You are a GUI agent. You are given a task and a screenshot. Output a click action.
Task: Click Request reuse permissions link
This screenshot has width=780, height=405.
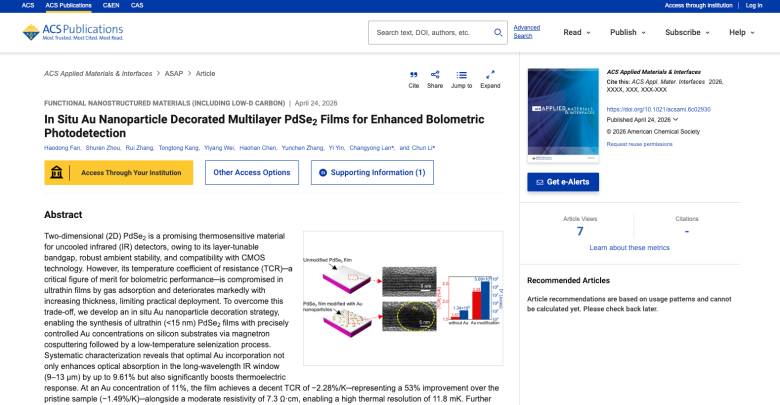[x=639, y=144]
